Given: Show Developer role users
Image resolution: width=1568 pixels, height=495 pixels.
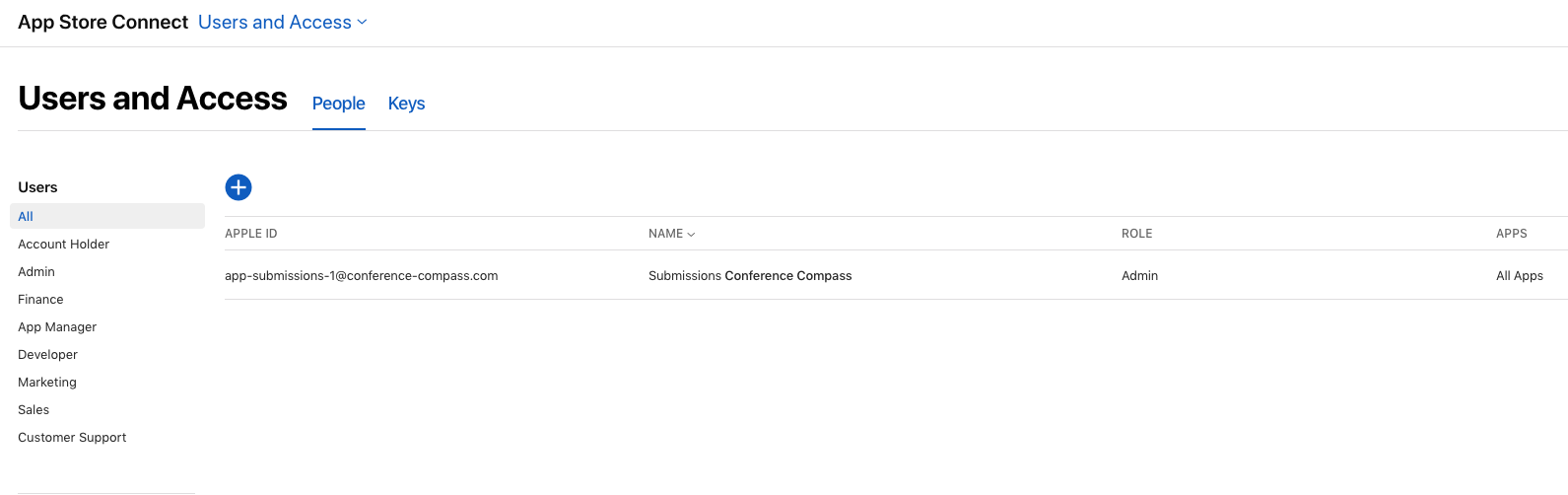Looking at the screenshot, I should (47, 355).
